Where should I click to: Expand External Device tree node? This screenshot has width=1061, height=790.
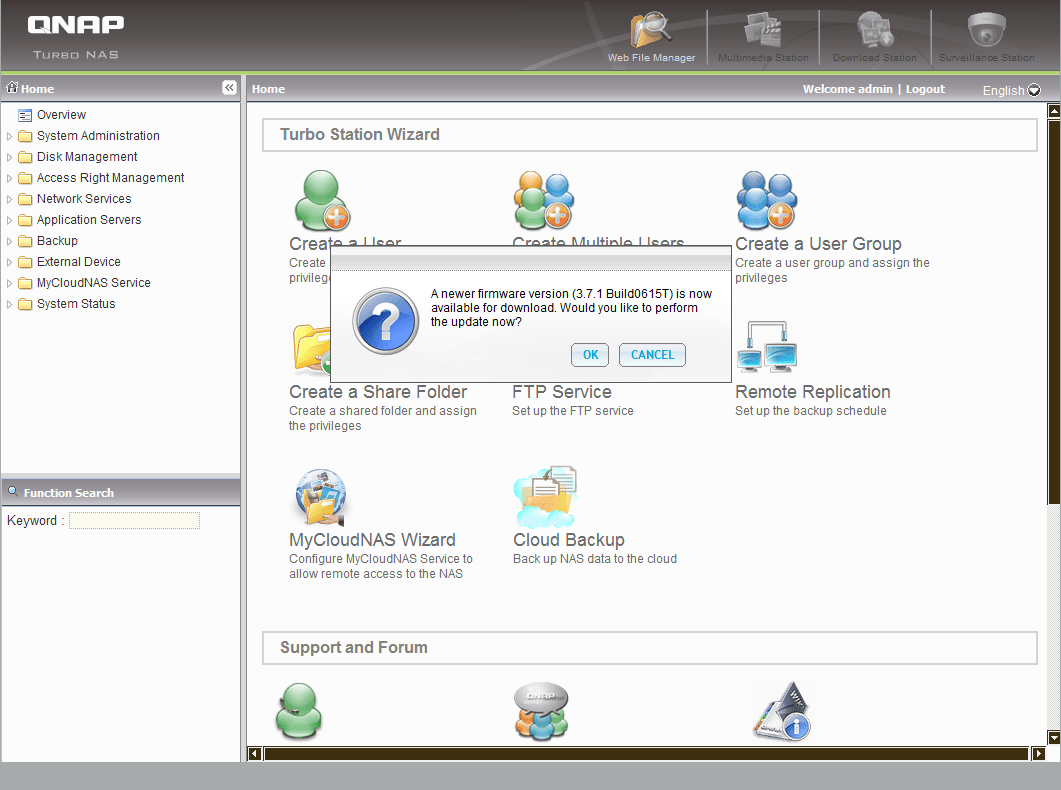9,262
